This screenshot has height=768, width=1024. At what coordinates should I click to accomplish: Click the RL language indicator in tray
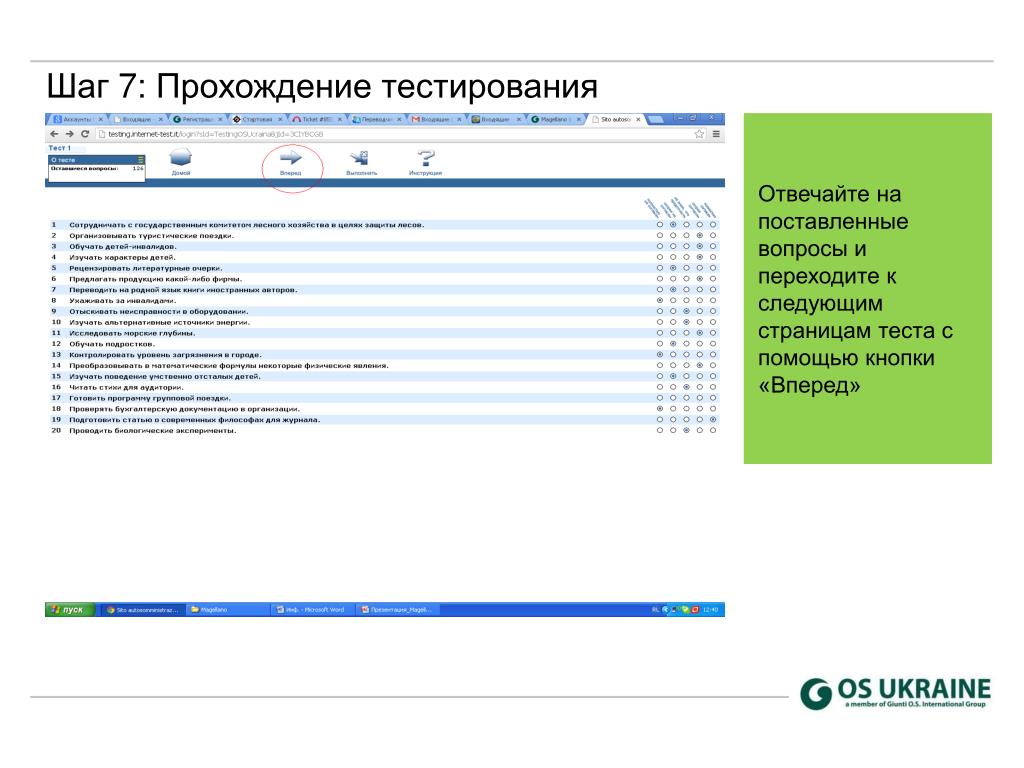tap(655, 609)
